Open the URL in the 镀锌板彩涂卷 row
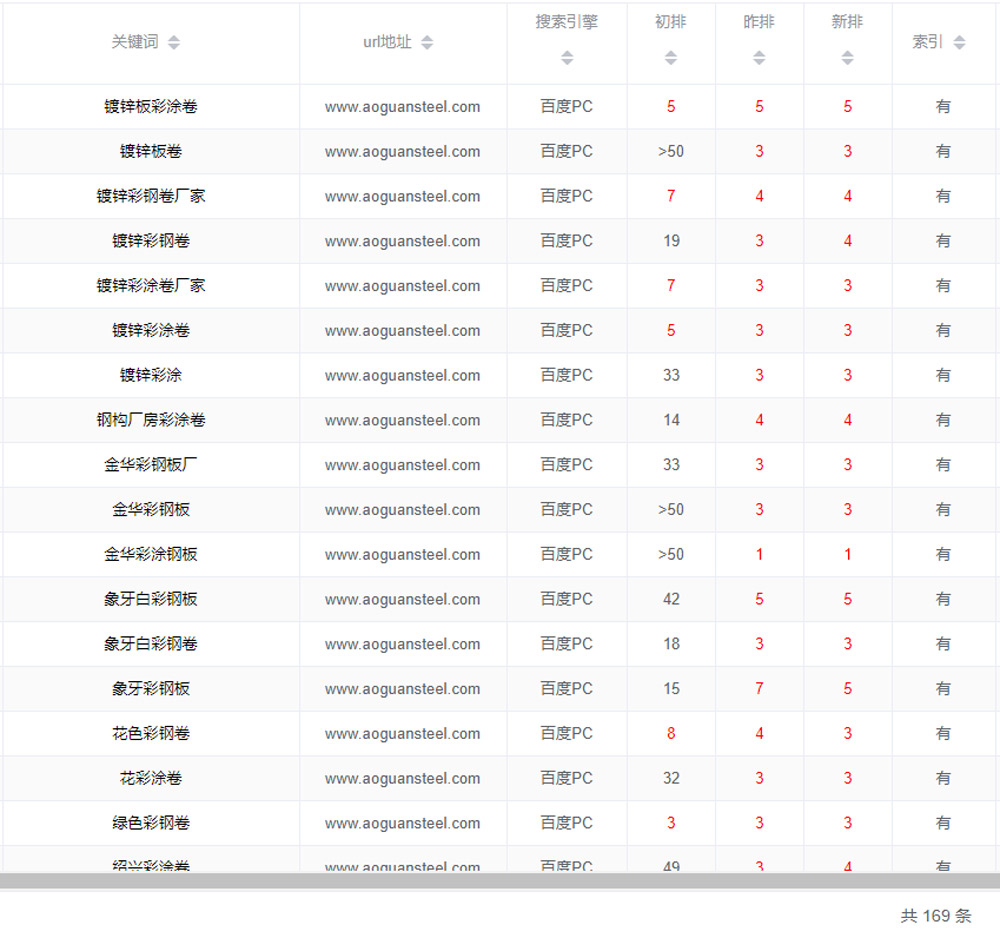 [x=402, y=107]
